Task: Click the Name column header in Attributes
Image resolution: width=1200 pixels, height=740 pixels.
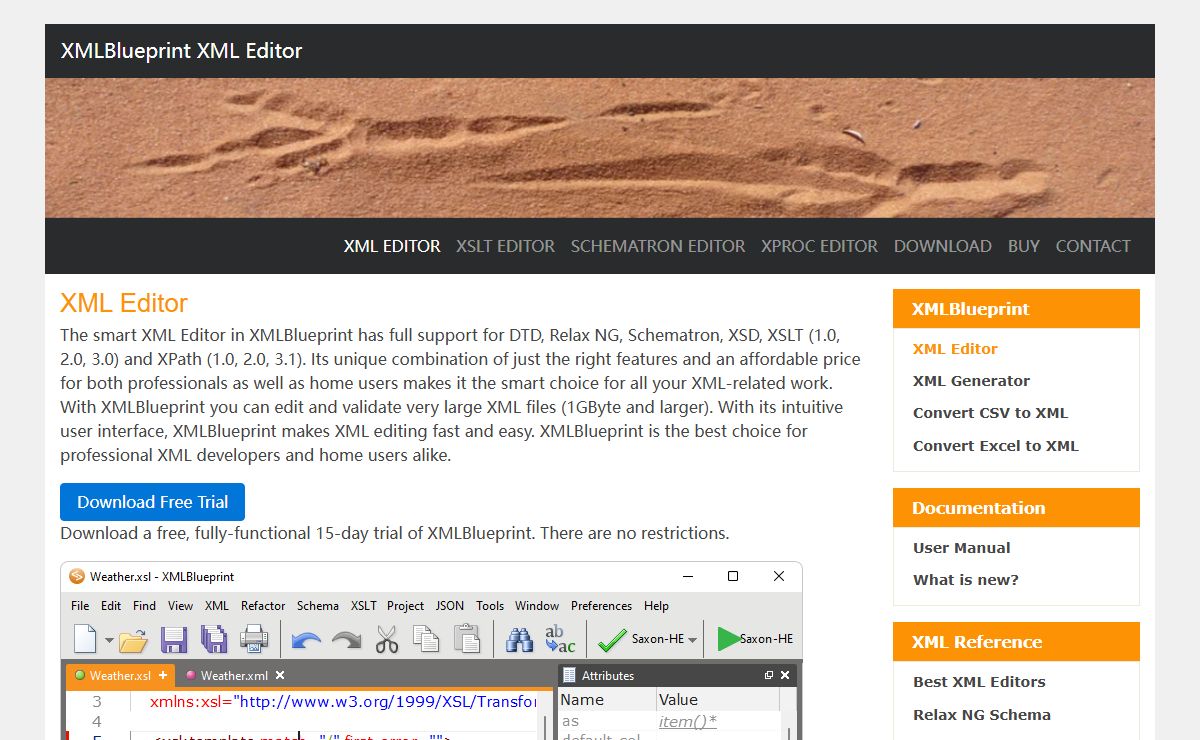Action: [607, 700]
